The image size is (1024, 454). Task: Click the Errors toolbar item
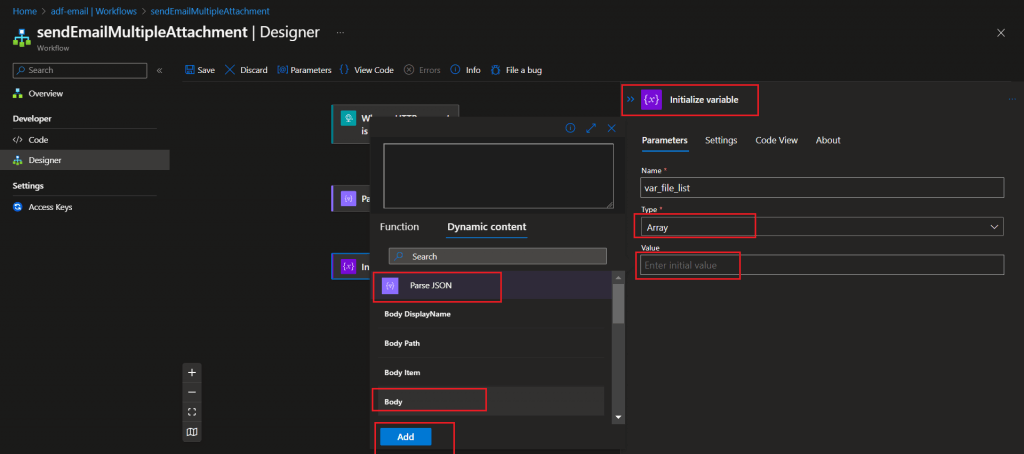[x=422, y=70]
